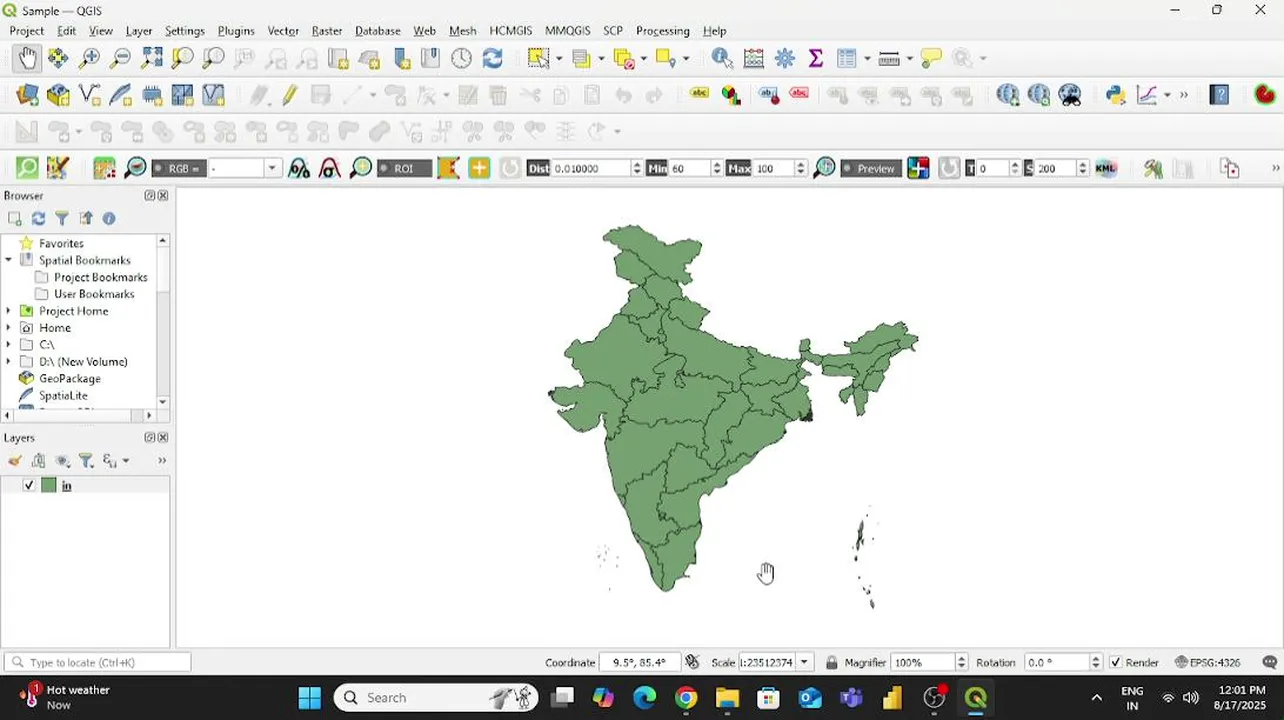The image size is (1284, 720).
Task: Select Favorites in the Browser tree
Action: pyautogui.click(x=61, y=243)
